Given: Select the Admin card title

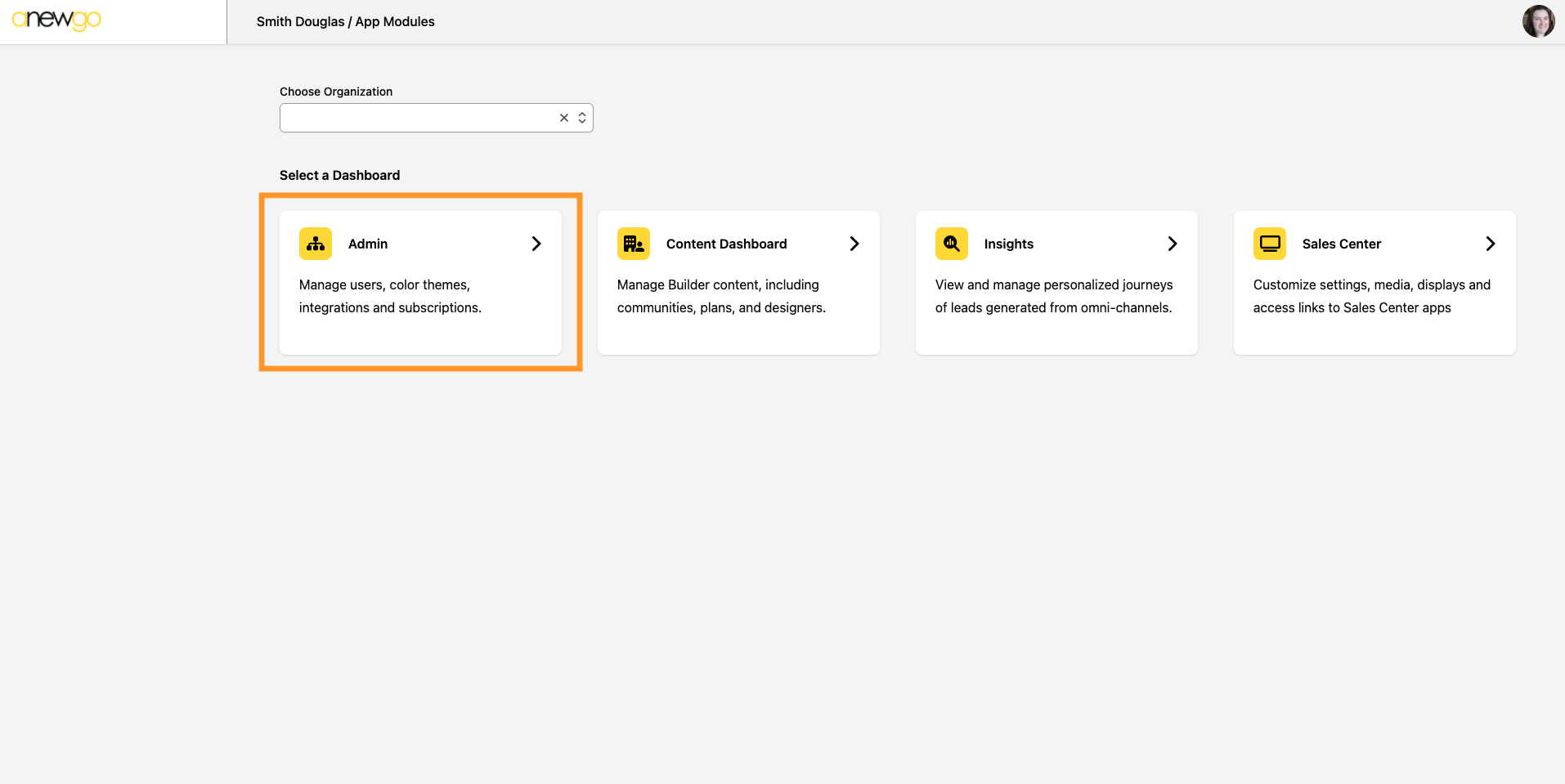Looking at the screenshot, I should point(368,244).
